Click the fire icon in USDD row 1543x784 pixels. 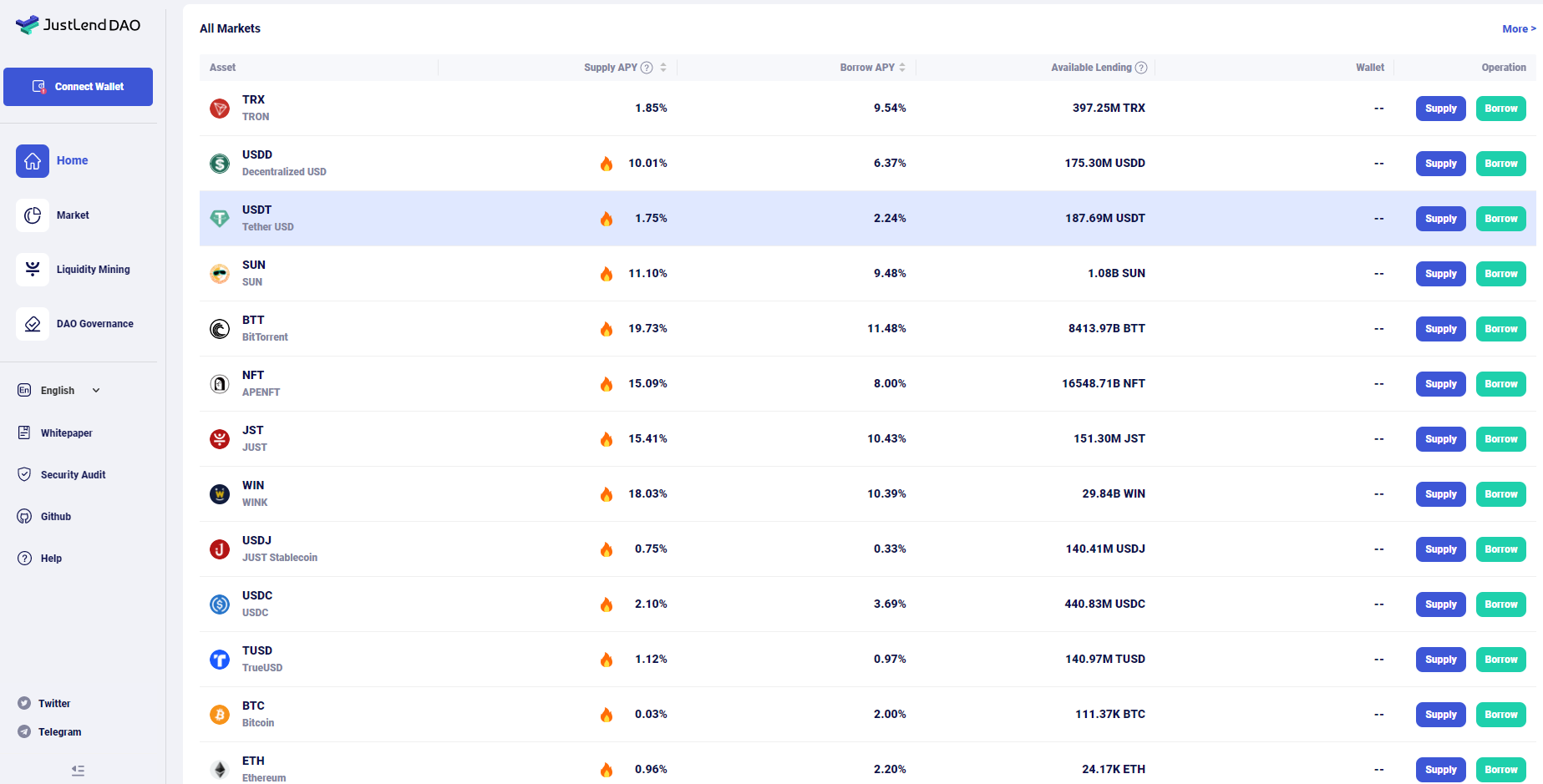coord(607,164)
